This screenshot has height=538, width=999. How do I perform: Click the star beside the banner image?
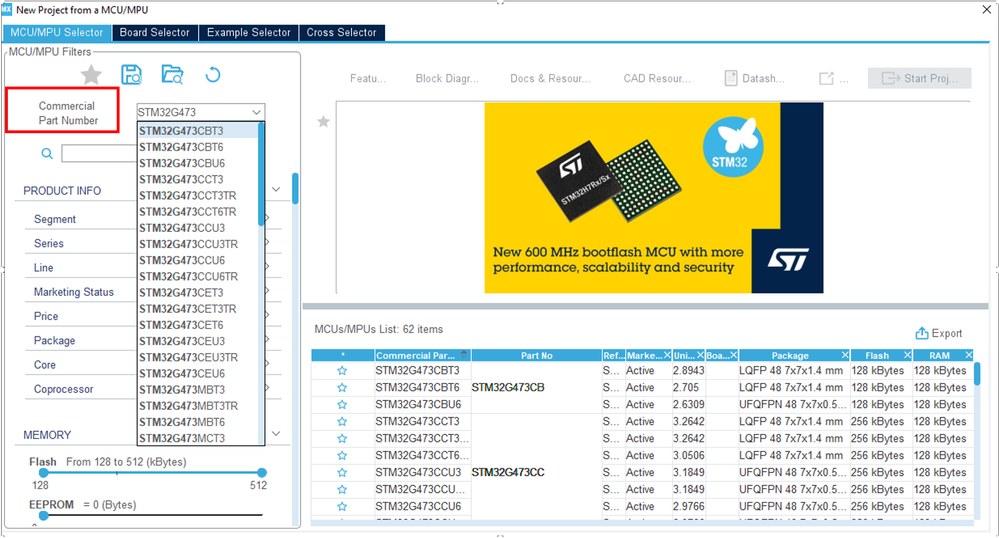point(324,122)
